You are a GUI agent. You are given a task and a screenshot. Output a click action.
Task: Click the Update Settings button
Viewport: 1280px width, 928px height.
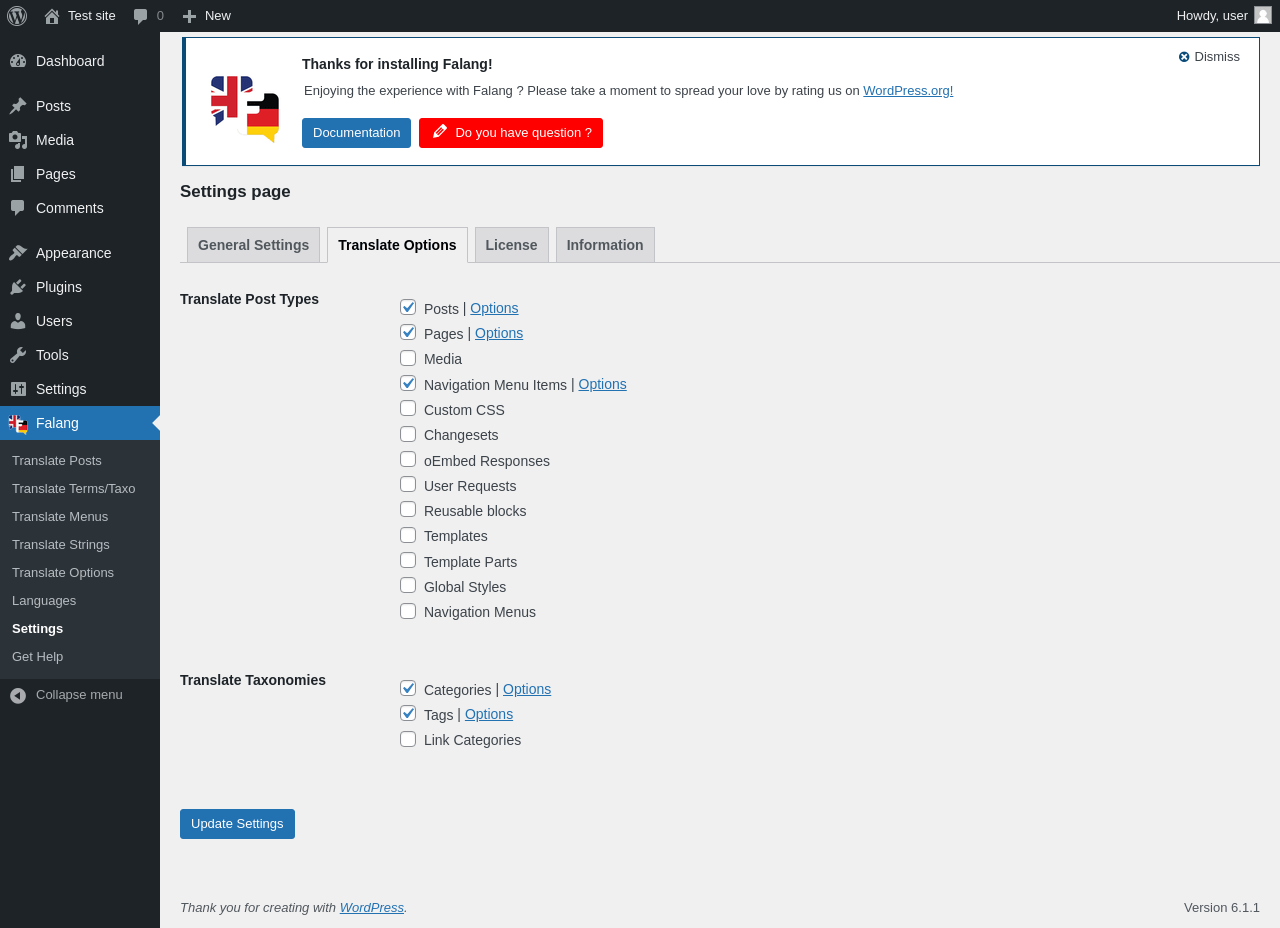pos(237,824)
